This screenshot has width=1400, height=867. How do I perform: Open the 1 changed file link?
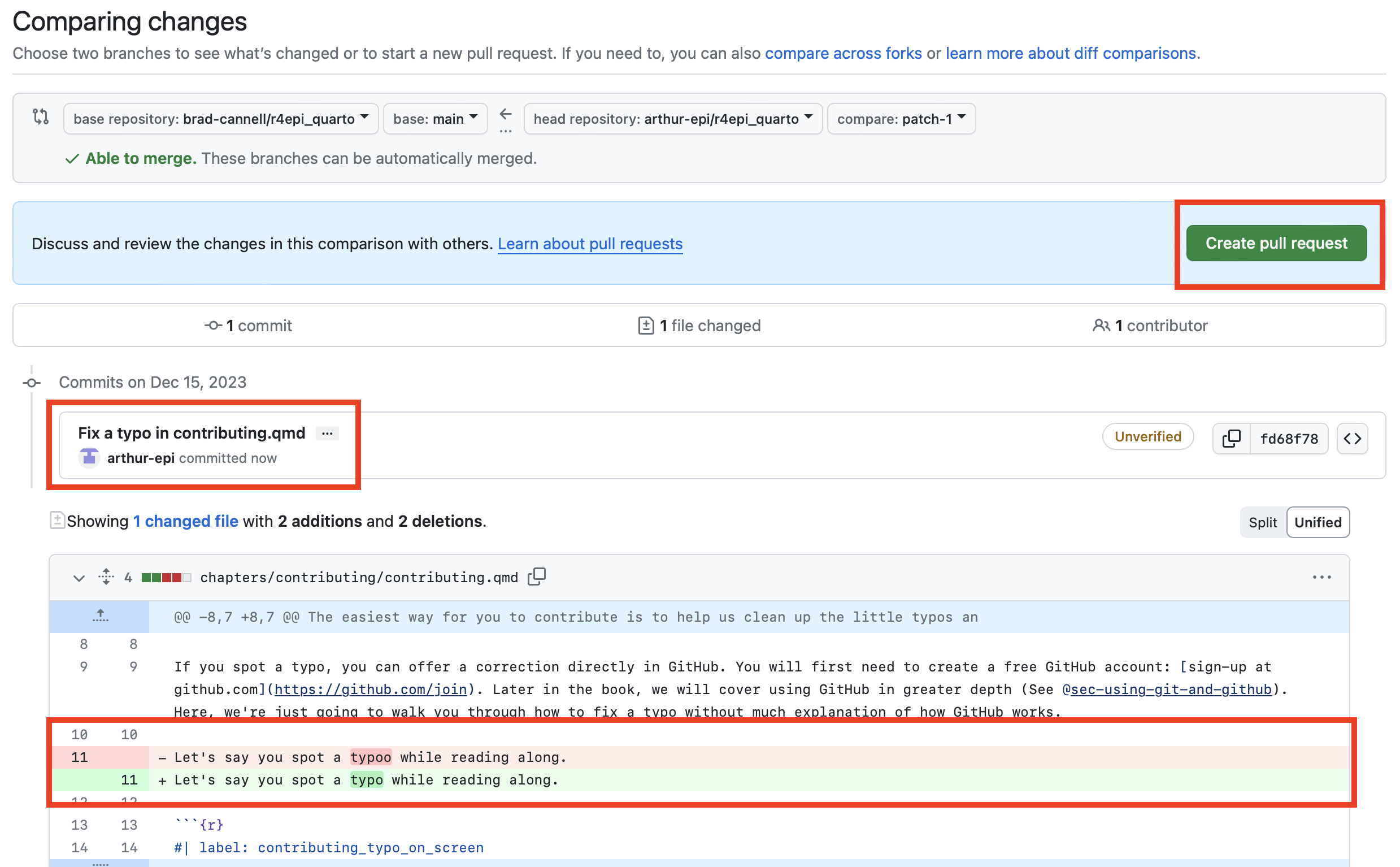186,521
